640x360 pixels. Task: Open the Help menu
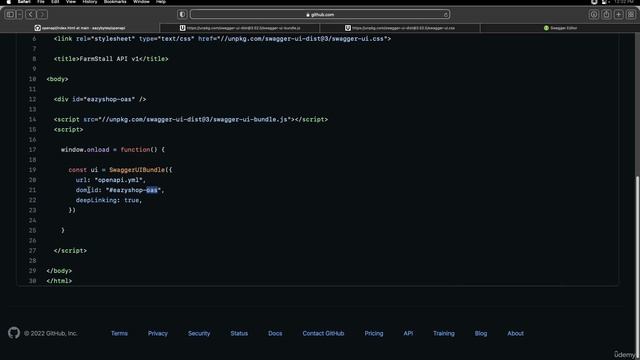pyautogui.click(x=161, y=2)
